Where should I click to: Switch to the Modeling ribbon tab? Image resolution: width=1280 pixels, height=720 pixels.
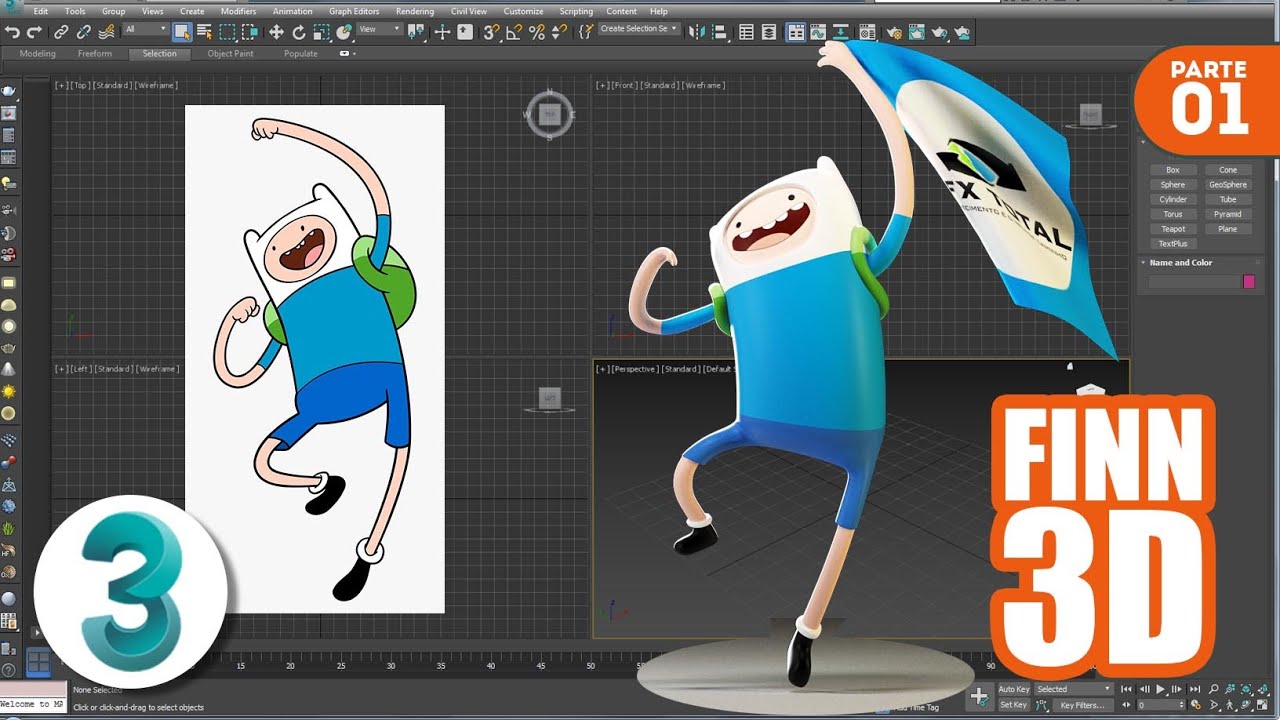coord(38,54)
